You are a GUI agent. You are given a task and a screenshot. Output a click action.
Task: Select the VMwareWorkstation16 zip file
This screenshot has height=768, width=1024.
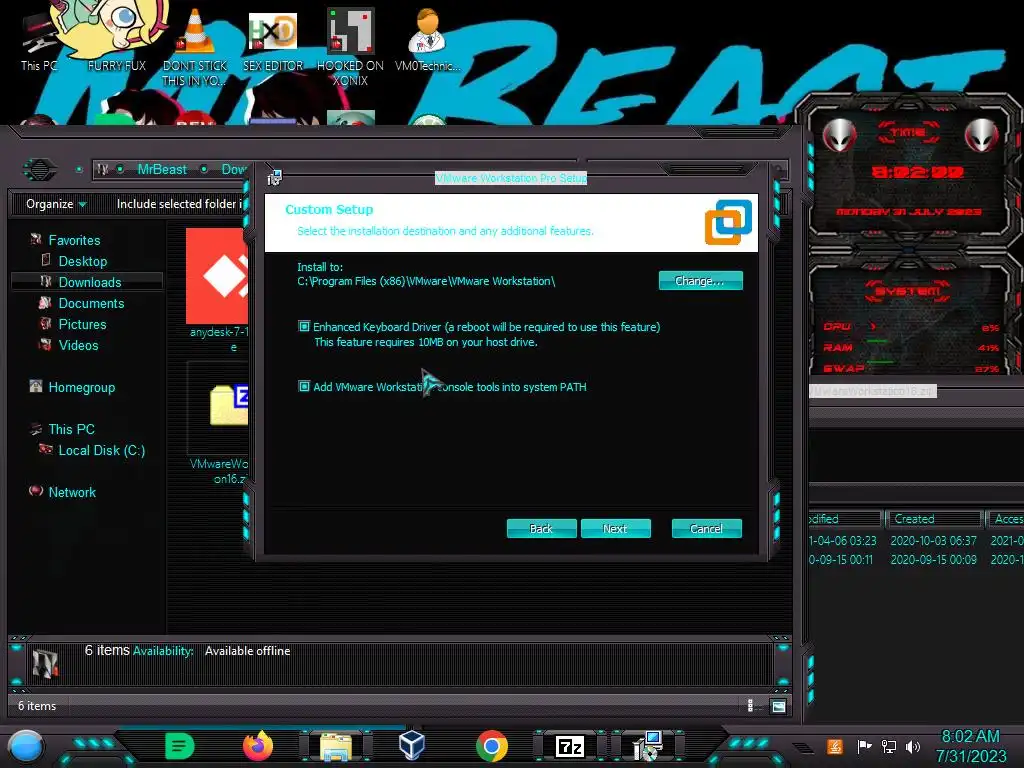[219, 424]
